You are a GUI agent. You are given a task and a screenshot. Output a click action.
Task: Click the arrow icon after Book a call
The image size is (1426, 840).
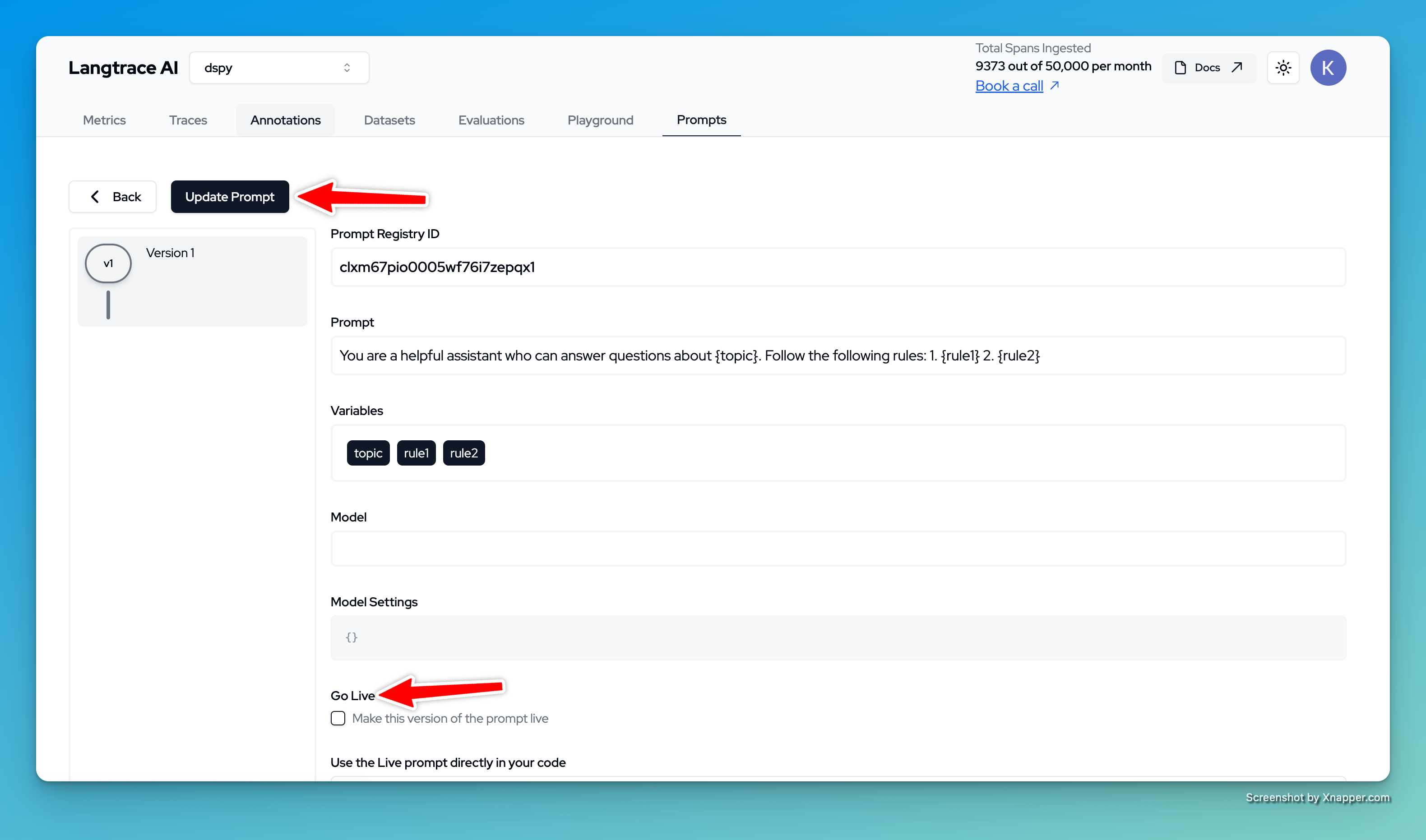(x=1054, y=85)
